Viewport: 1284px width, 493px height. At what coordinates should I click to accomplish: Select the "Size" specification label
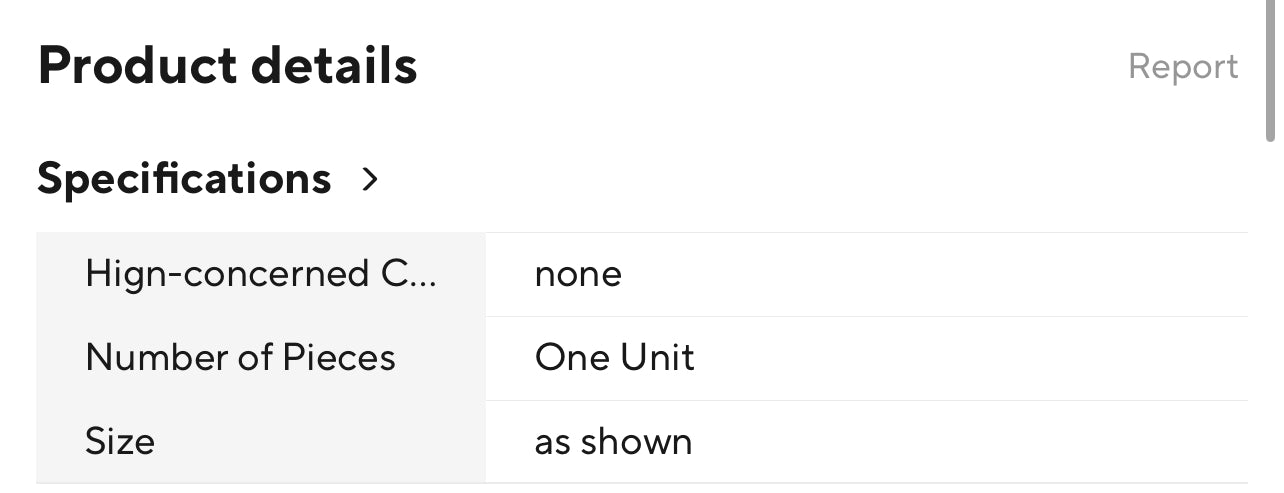[x=120, y=441]
